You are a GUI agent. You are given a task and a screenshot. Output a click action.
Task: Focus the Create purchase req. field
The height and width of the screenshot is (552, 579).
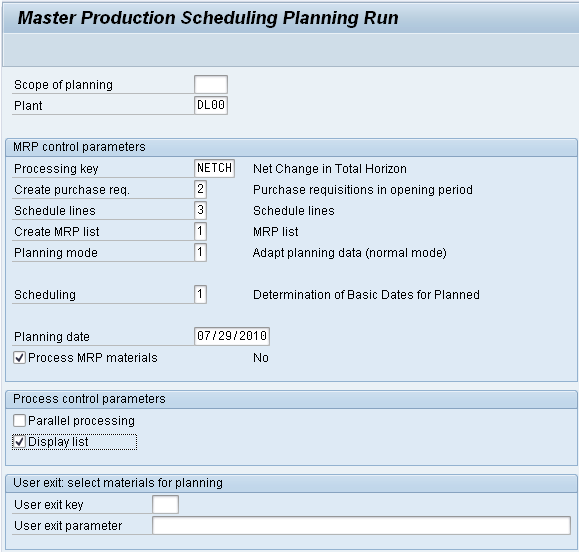(200, 189)
